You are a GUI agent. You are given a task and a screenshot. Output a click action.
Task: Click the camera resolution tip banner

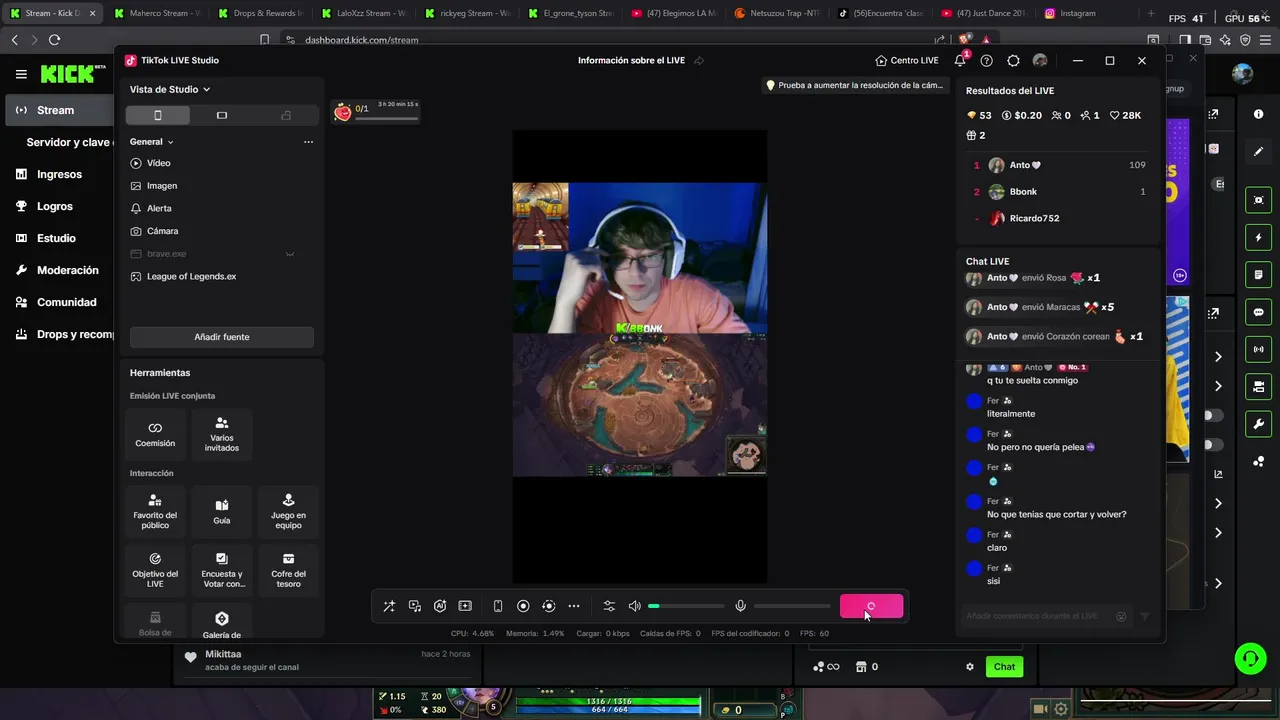click(854, 86)
